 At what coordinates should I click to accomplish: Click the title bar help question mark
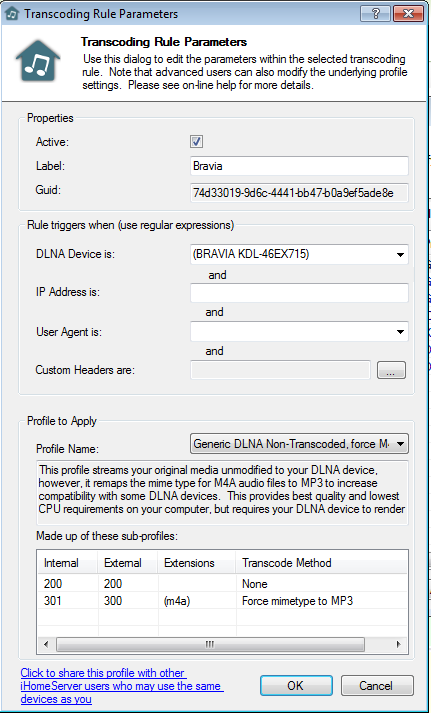376,13
